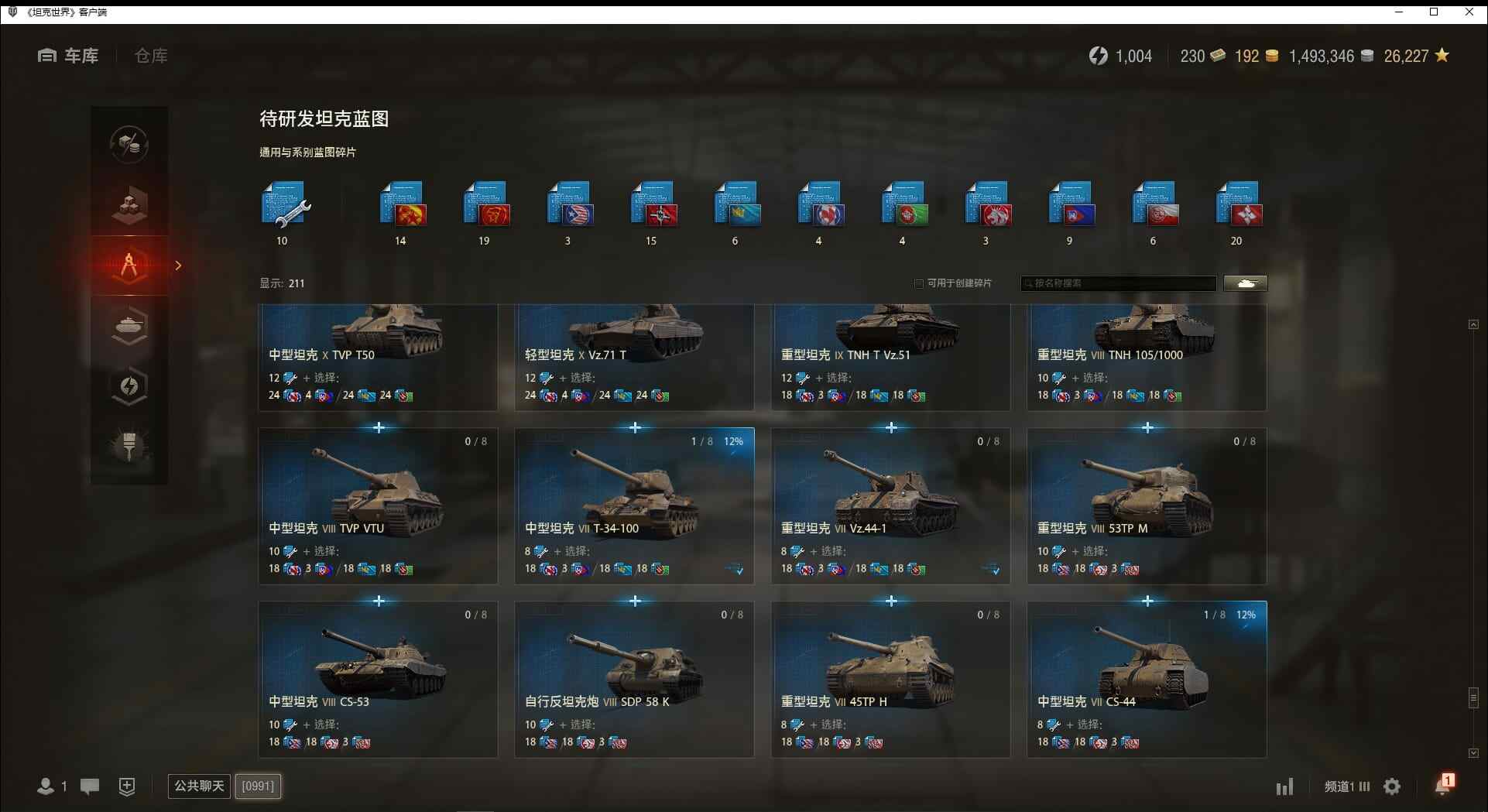Open the tank icon in left sidebar

(x=129, y=325)
